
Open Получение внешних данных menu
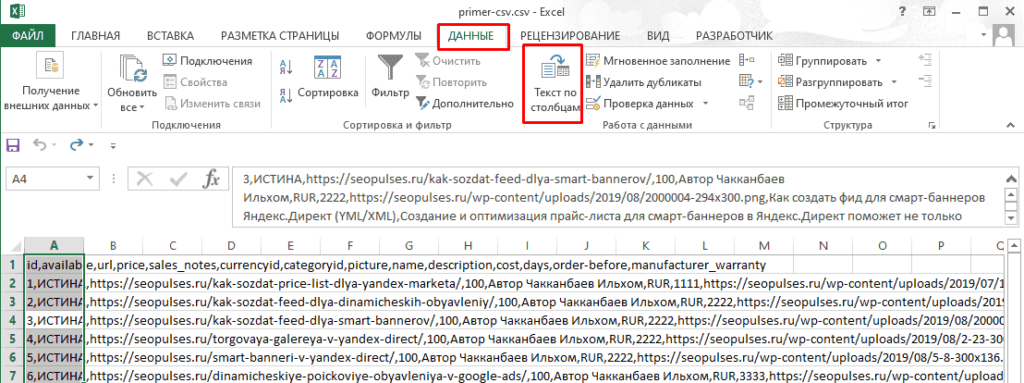click(50, 83)
